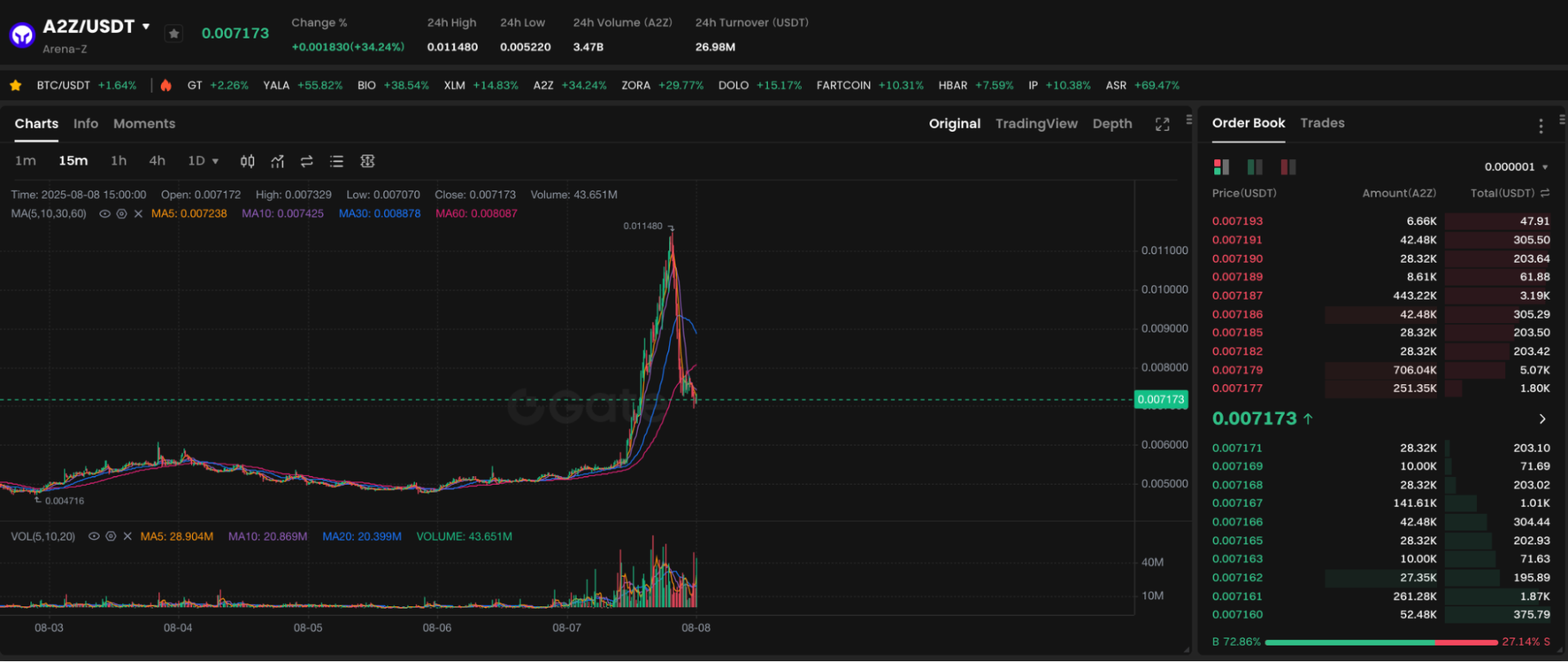
Task: Open A2Z/USDT trading pair dropdown
Action: click(x=146, y=27)
